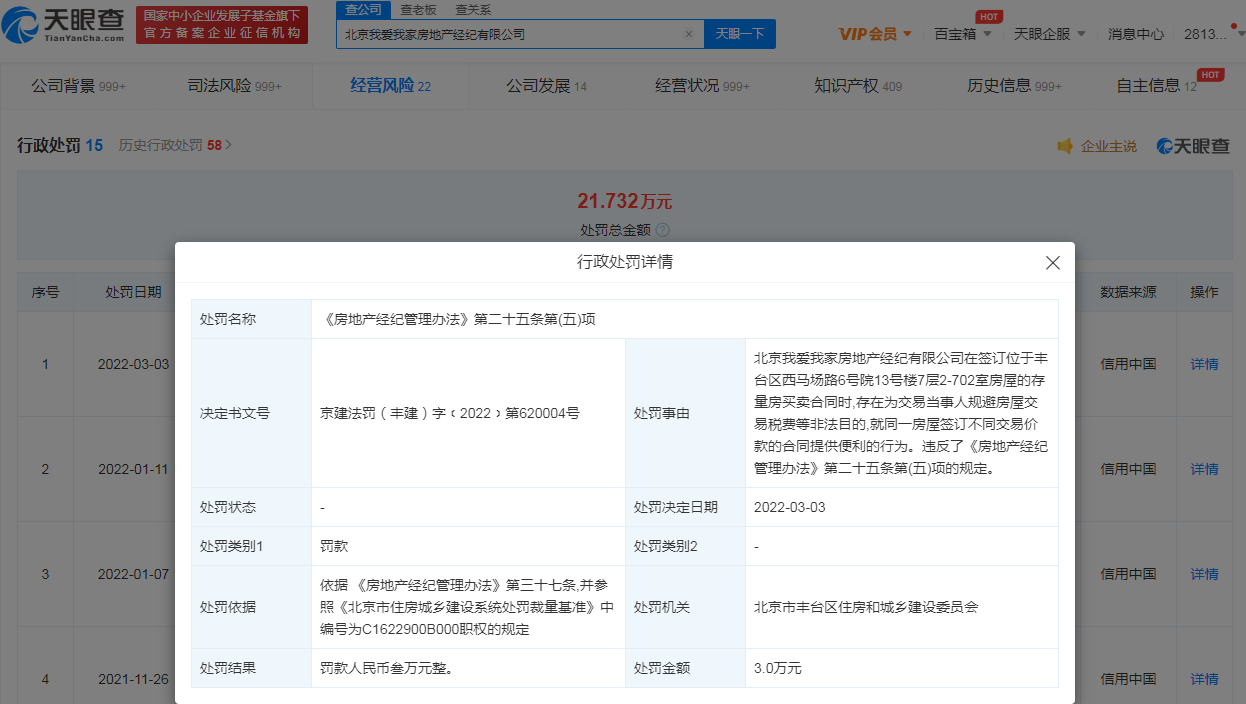Switch to 经营状况 tab

[x=702, y=86]
